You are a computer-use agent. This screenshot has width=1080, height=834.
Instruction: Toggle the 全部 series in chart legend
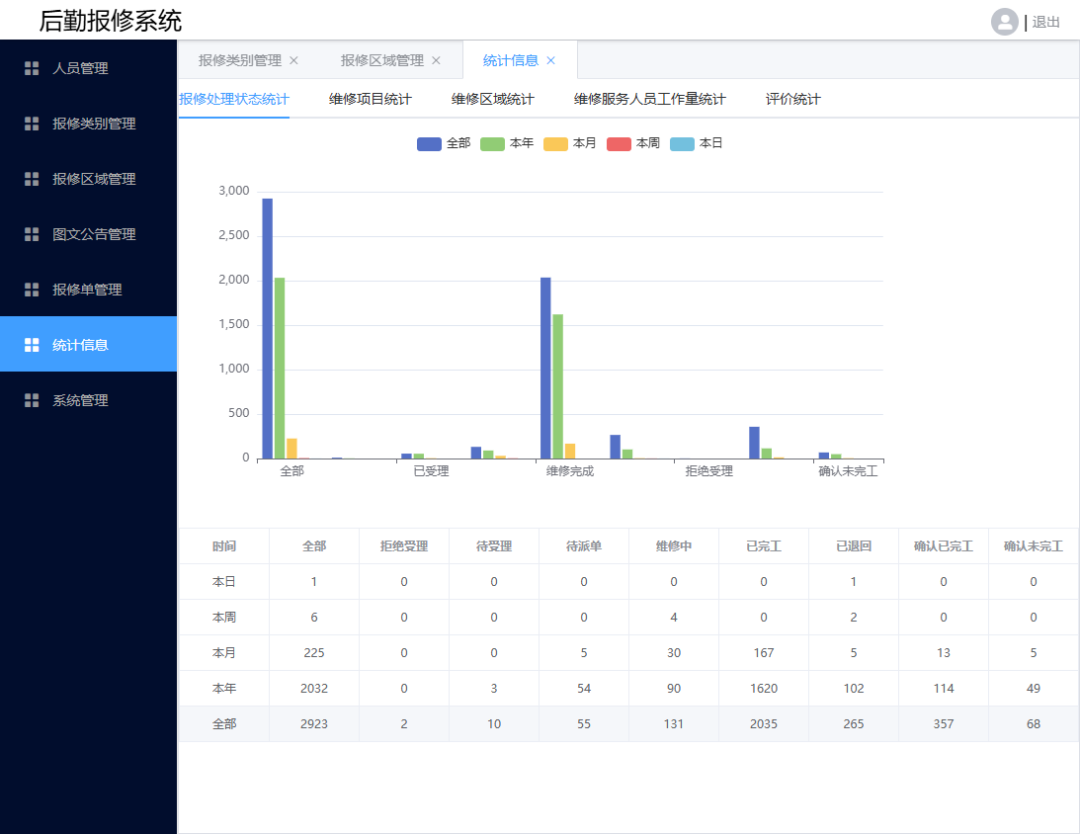pos(443,144)
